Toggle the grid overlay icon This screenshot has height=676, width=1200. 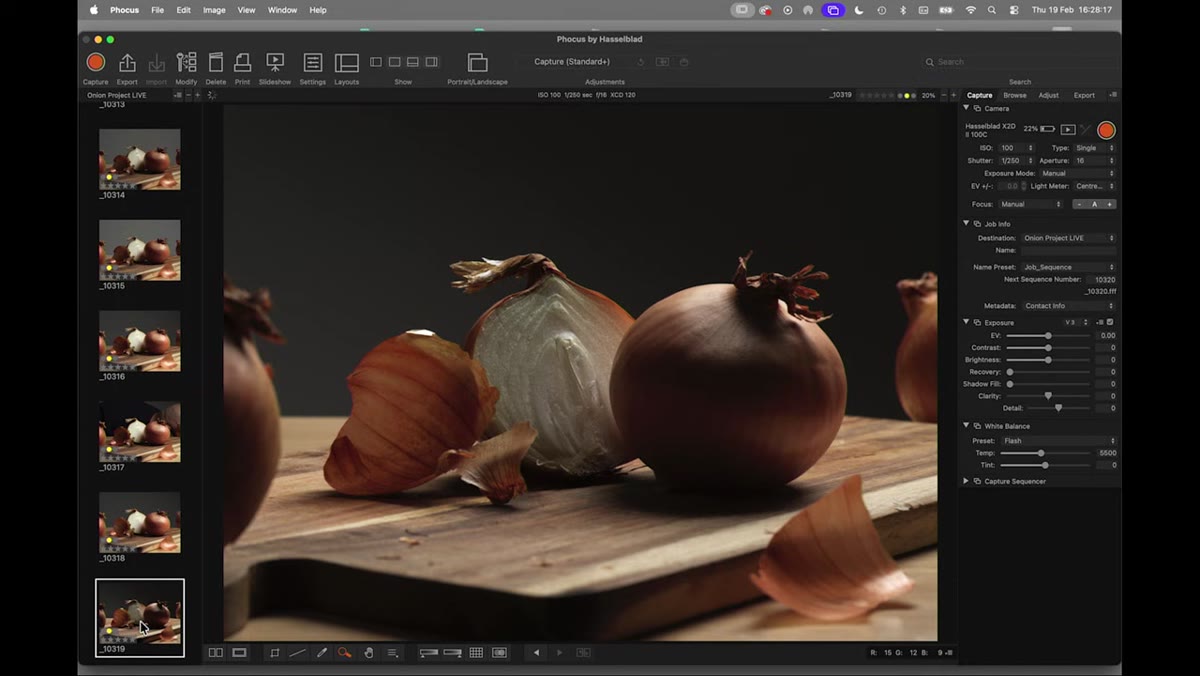click(476, 653)
